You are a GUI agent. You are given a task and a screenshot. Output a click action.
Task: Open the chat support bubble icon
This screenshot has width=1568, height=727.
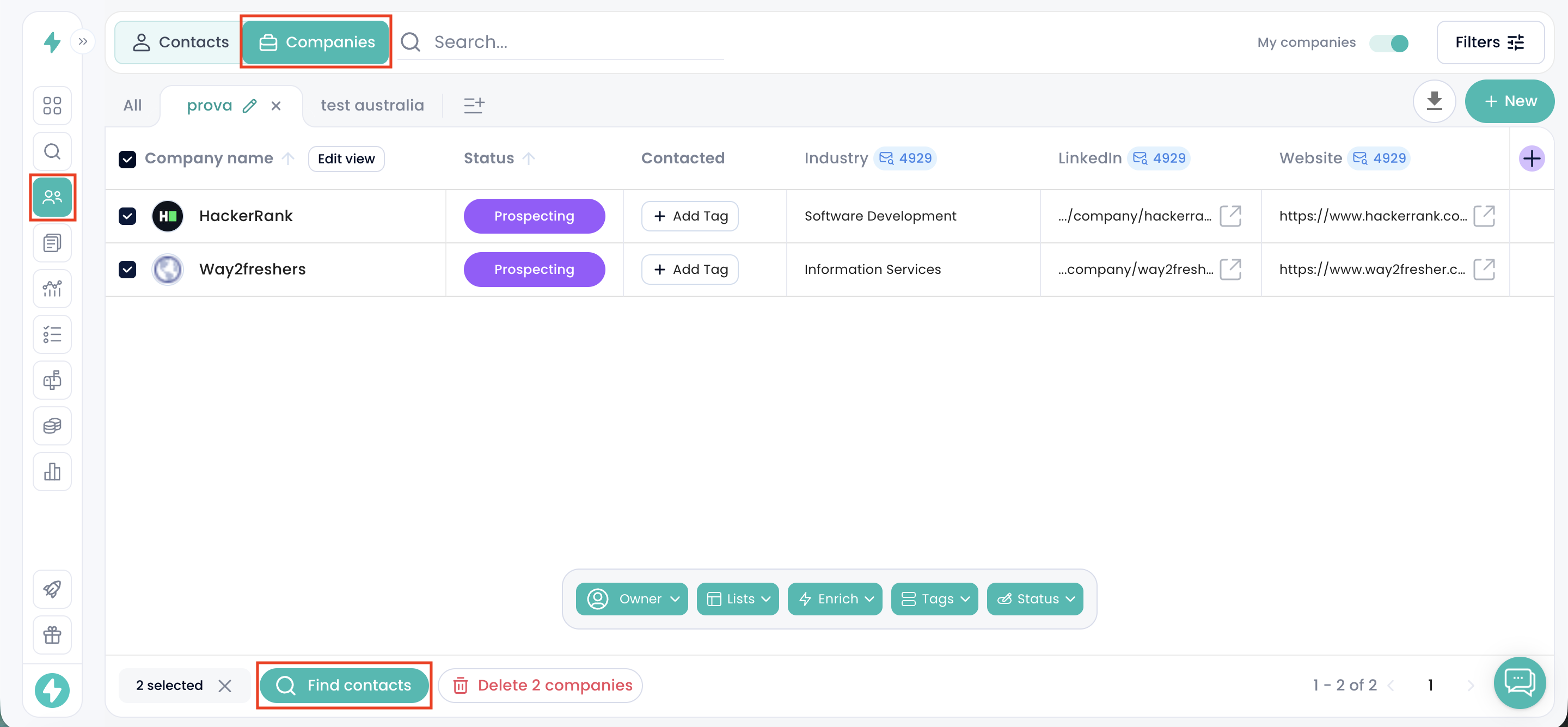coord(1520,682)
